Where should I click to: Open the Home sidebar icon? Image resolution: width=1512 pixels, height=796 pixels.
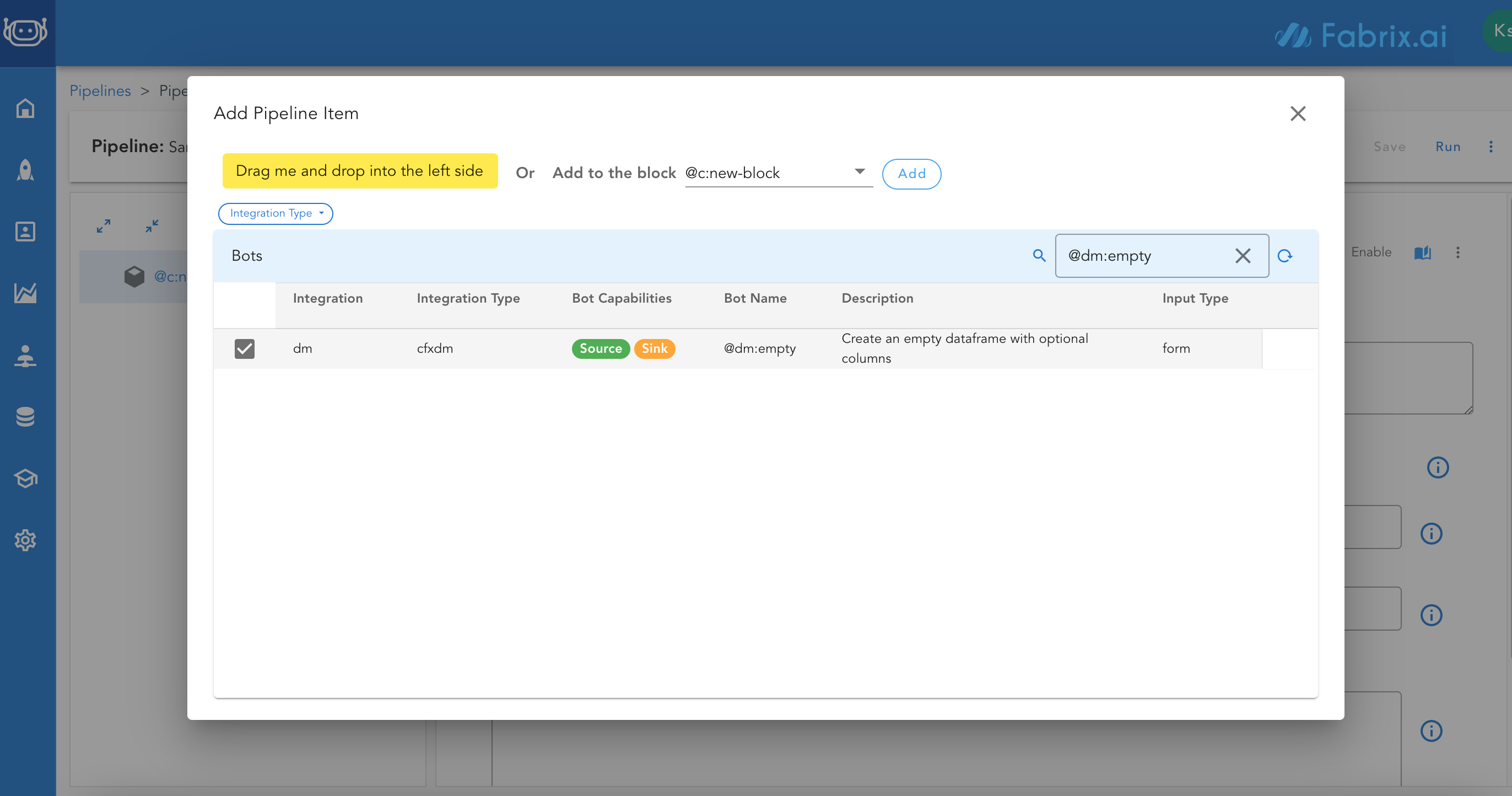click(25, 108)
